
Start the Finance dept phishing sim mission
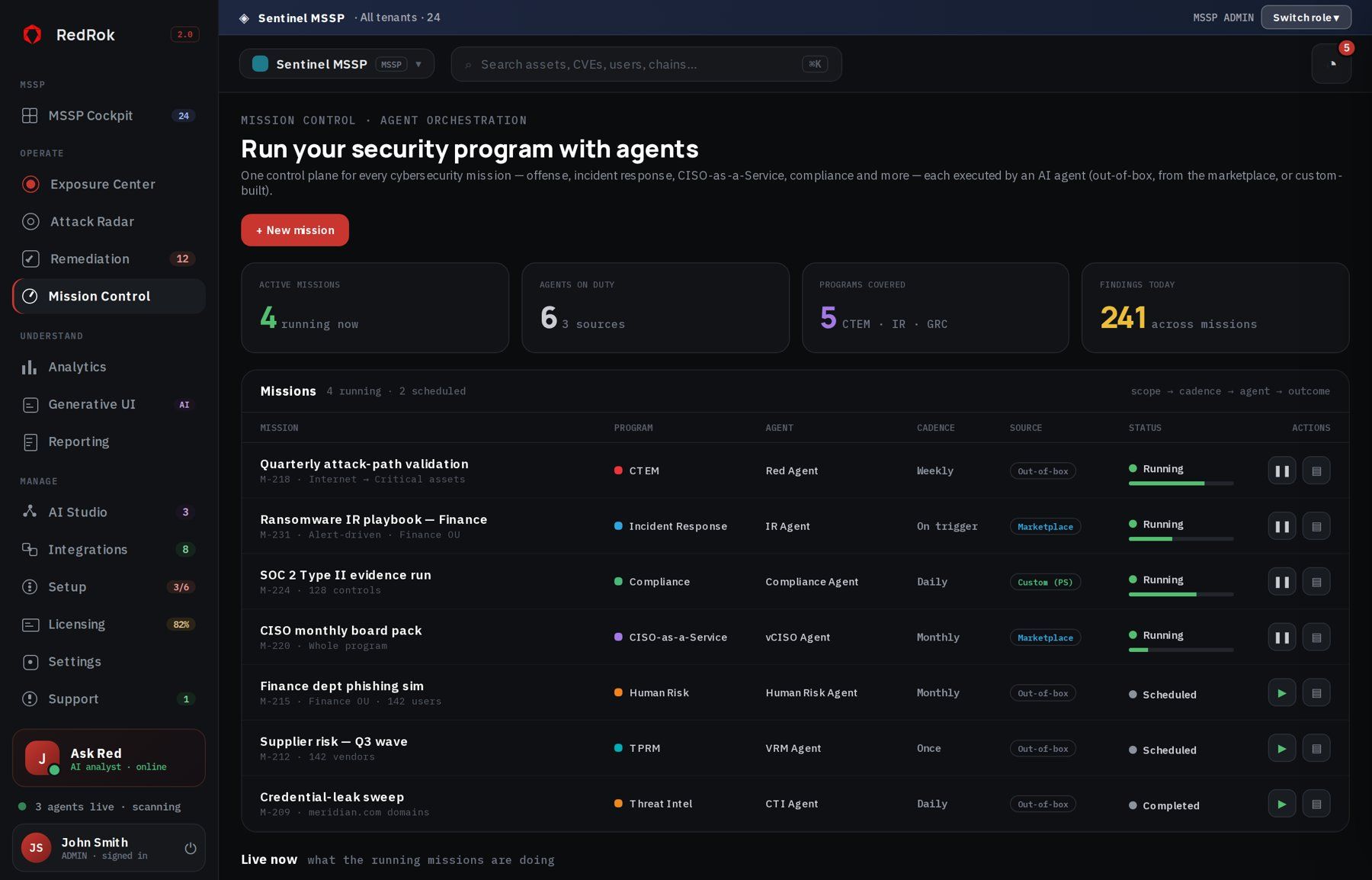[x=1282, y=693]
